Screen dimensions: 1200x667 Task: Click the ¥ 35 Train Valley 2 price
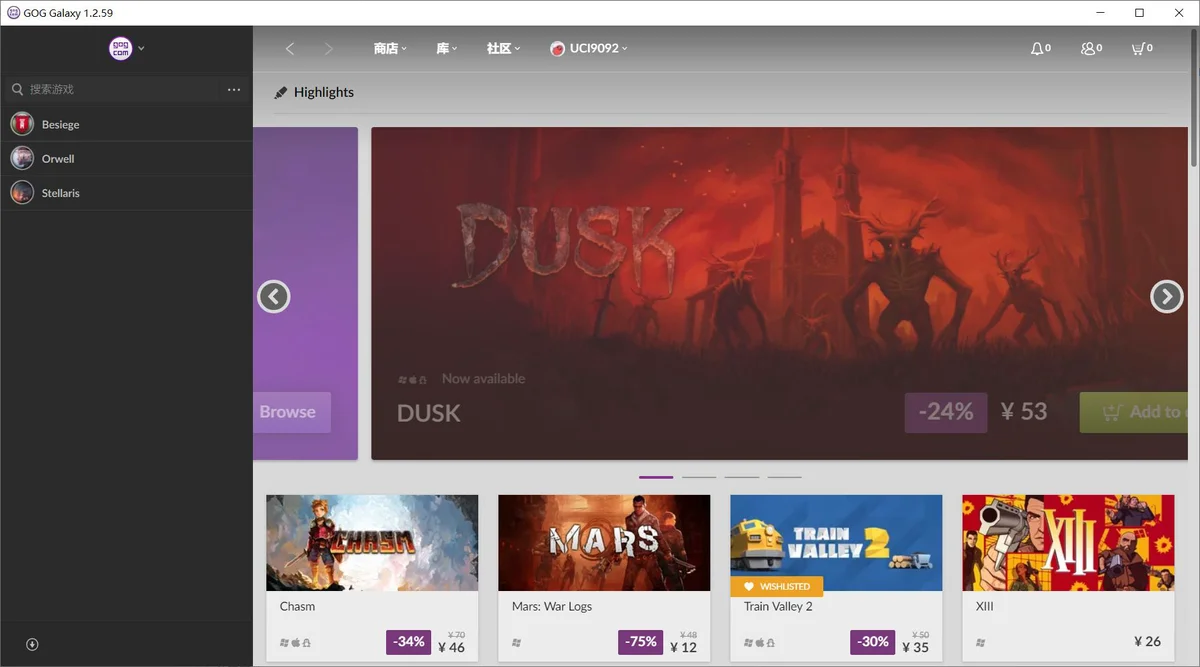916,647
